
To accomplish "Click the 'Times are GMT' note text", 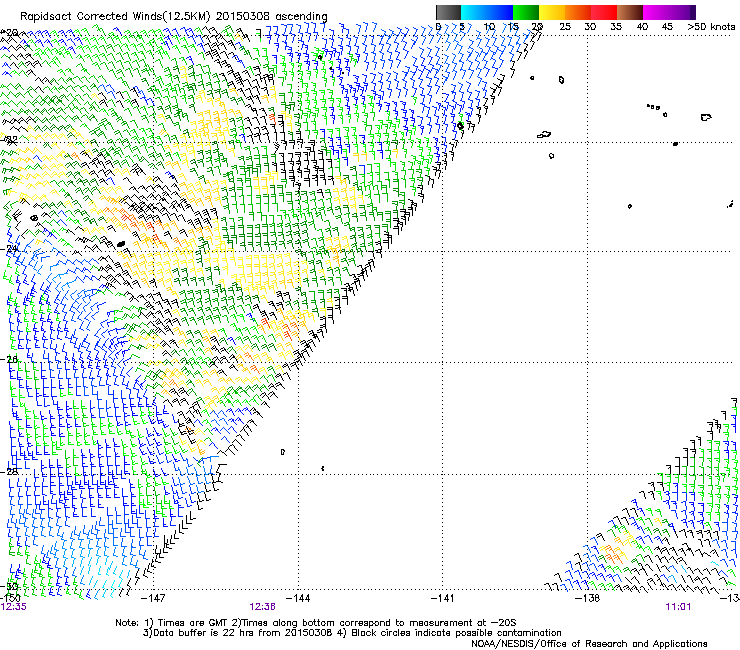I will click(192, 623).
